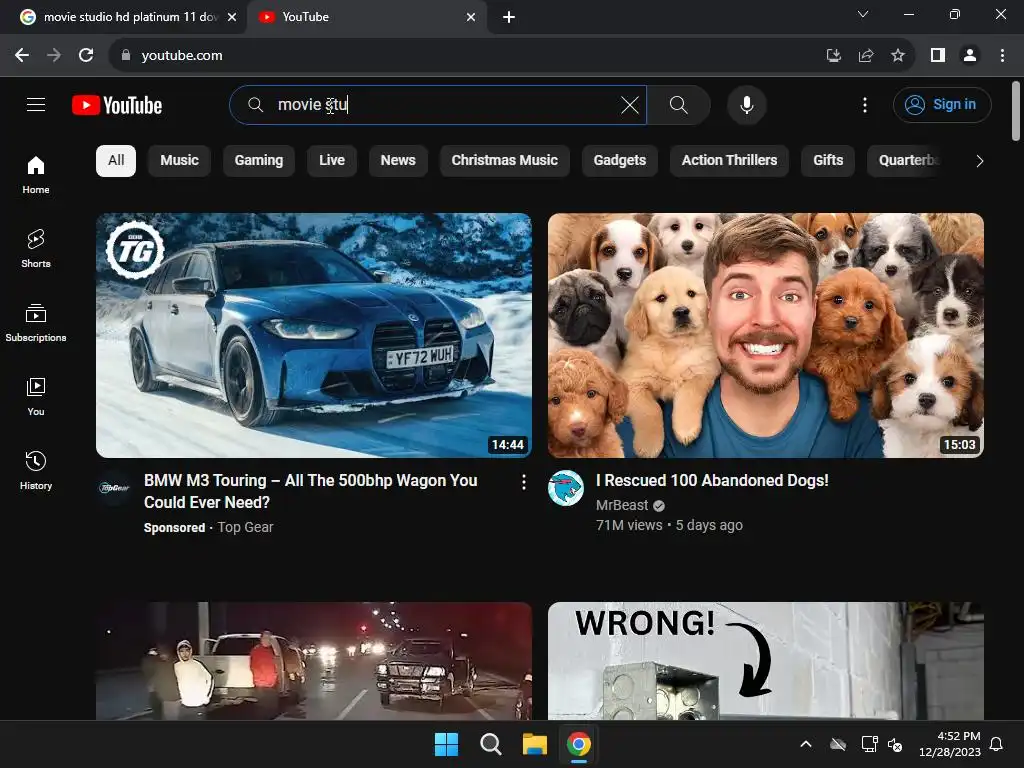Select the Live filter chip
The width and height of the screenshot is (1024, 768).
tap(332, 161)
